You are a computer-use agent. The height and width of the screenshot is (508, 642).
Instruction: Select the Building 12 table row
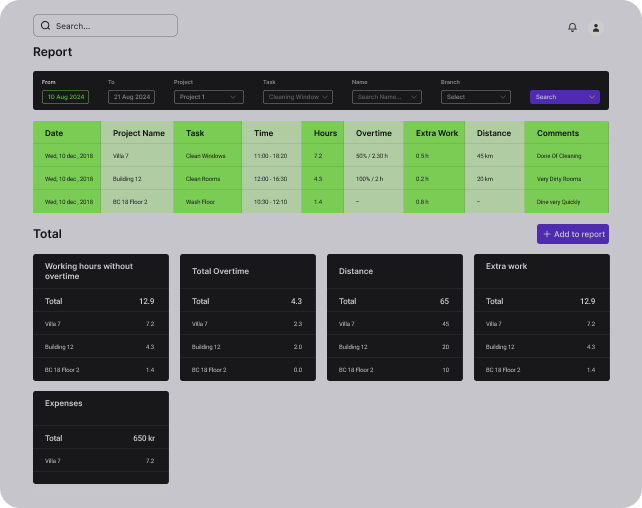(320, 179)
